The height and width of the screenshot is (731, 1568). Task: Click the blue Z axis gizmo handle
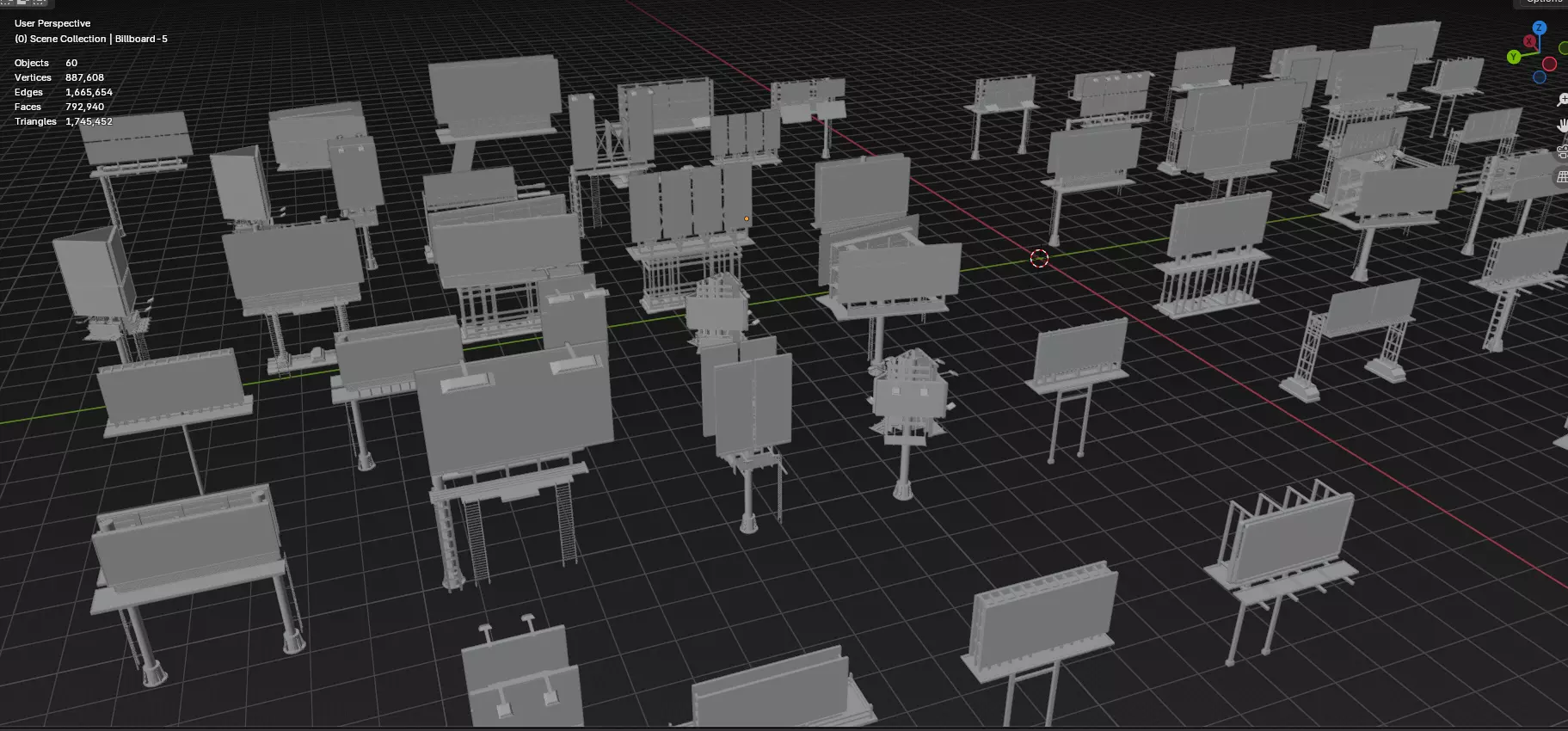(x=1539, y=28)
